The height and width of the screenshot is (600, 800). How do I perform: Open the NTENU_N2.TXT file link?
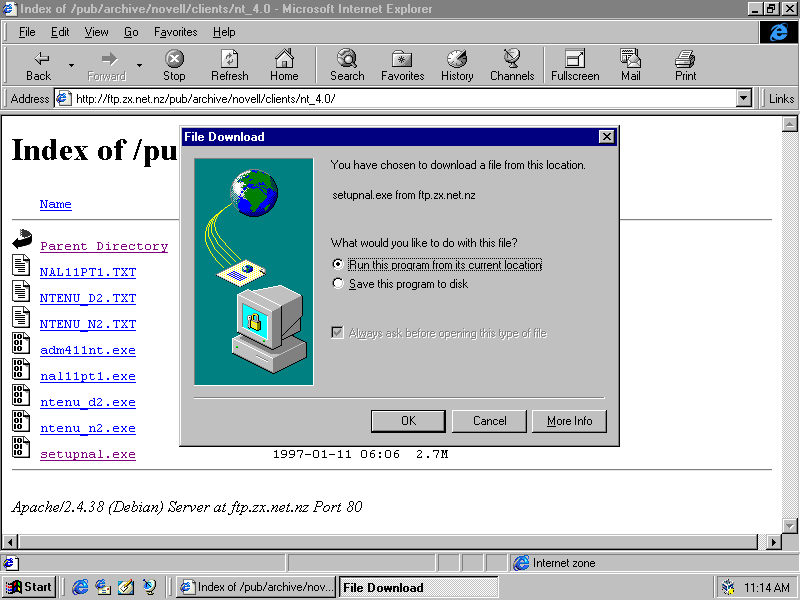click(x=88, y=324)
